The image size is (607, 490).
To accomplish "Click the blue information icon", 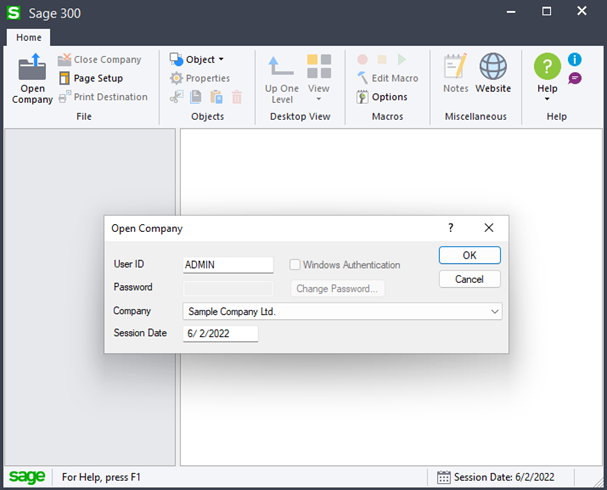I will coord(575,60).
